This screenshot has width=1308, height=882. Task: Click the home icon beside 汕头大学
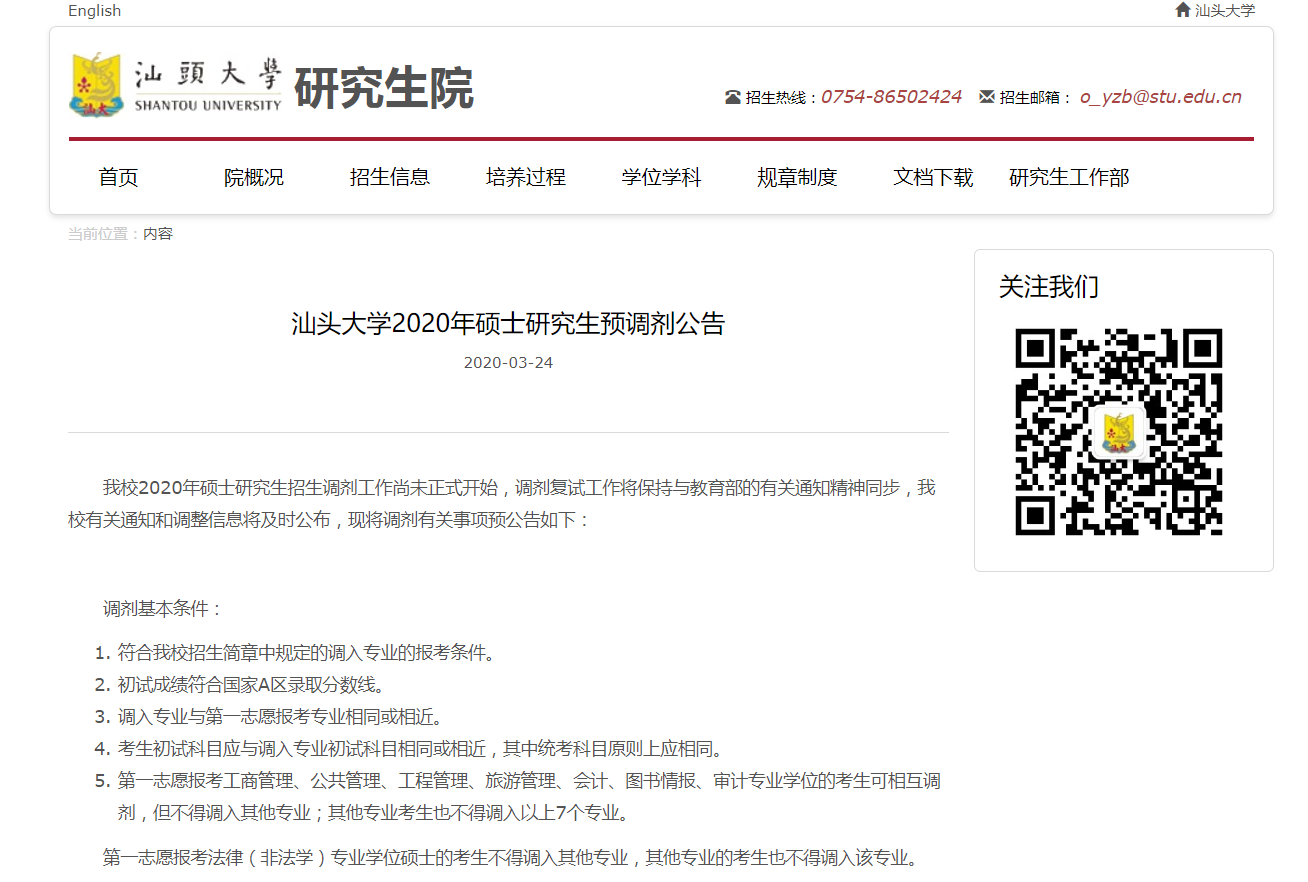coord(1183,10)
